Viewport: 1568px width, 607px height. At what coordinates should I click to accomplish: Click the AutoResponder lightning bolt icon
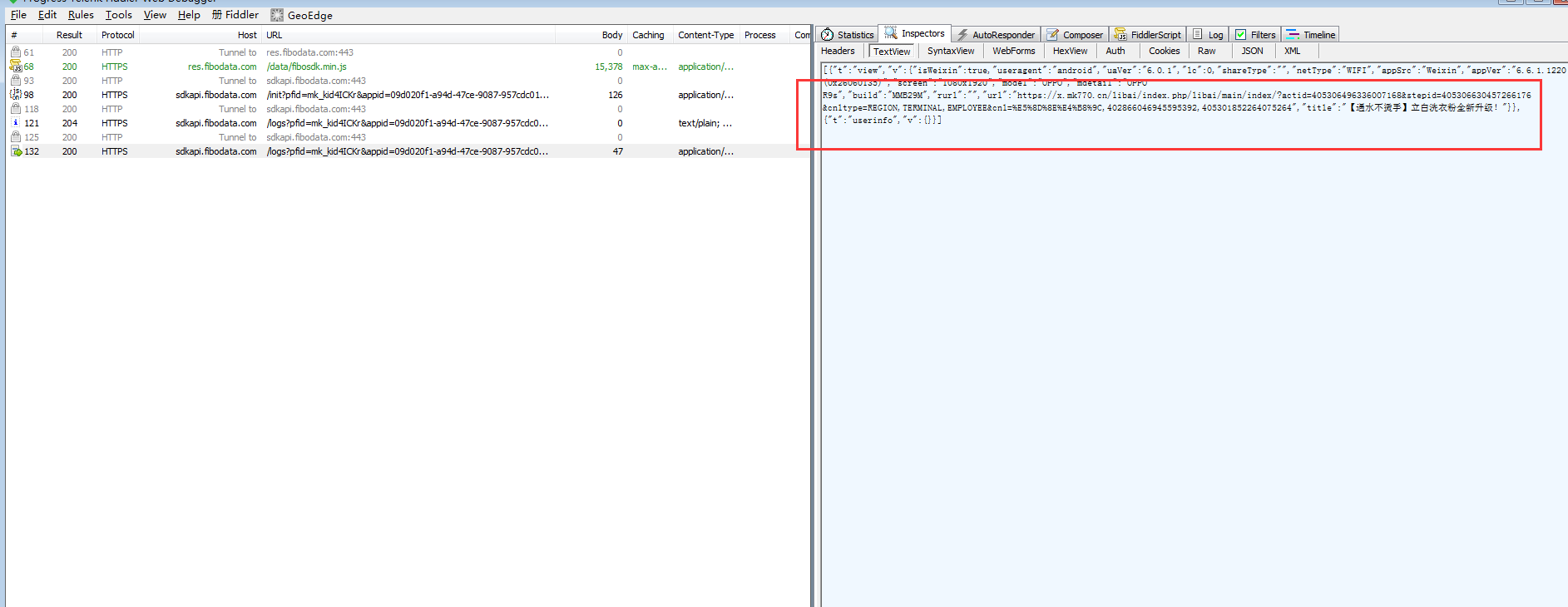962,35
